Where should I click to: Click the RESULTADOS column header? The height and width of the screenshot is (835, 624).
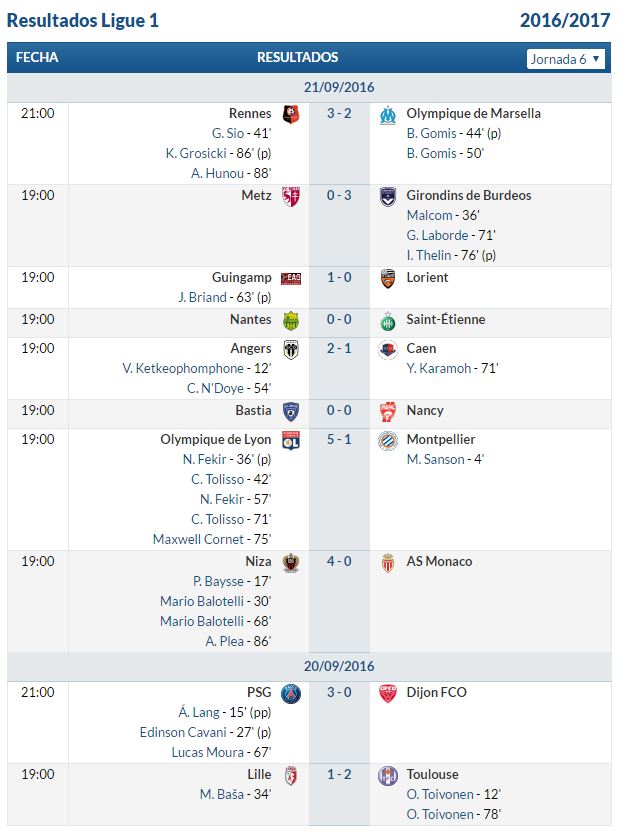point(298,58)
